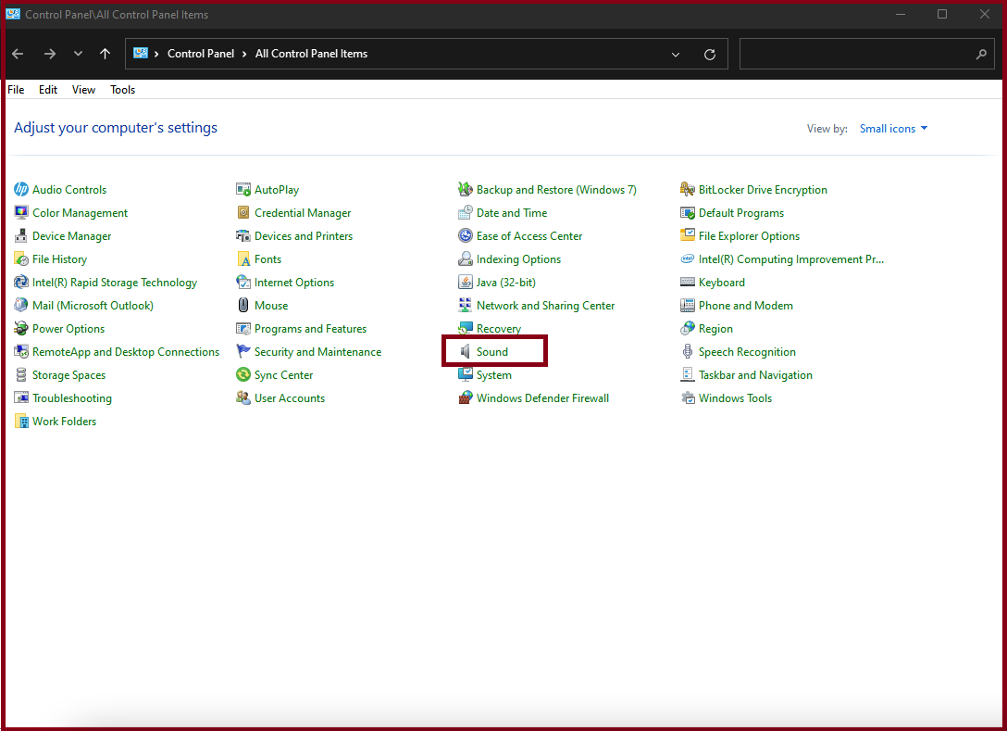Click the BitLocker Drive Encryption icon
The width and height of the screenshot is (1007, 731).
pyautogui.click(x=688, y=189)
